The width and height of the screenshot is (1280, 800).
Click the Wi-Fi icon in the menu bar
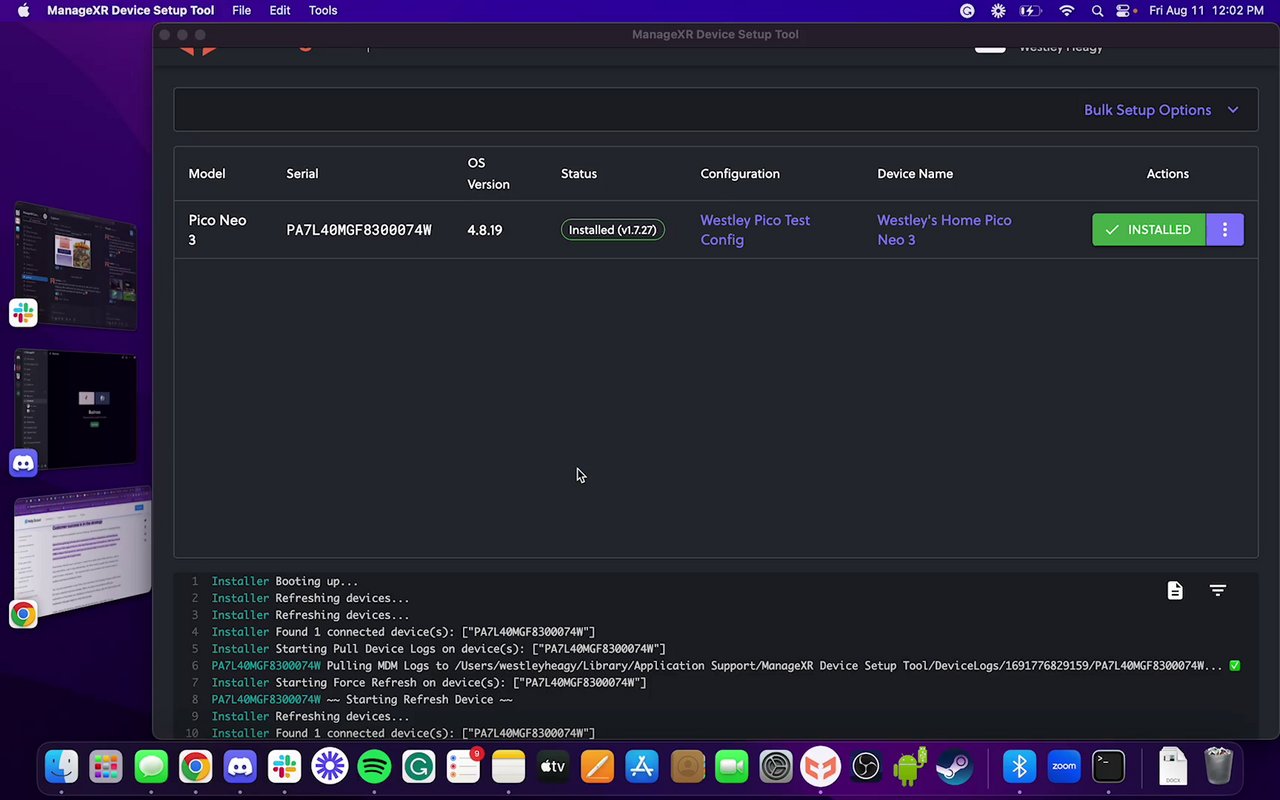click(1067, 11)
